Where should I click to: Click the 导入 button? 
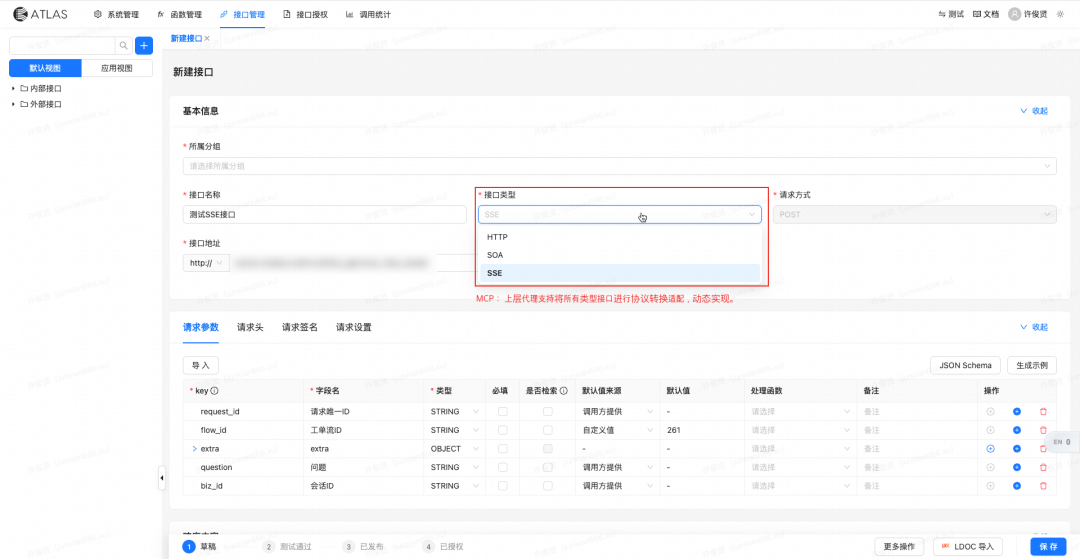(200, 365)
